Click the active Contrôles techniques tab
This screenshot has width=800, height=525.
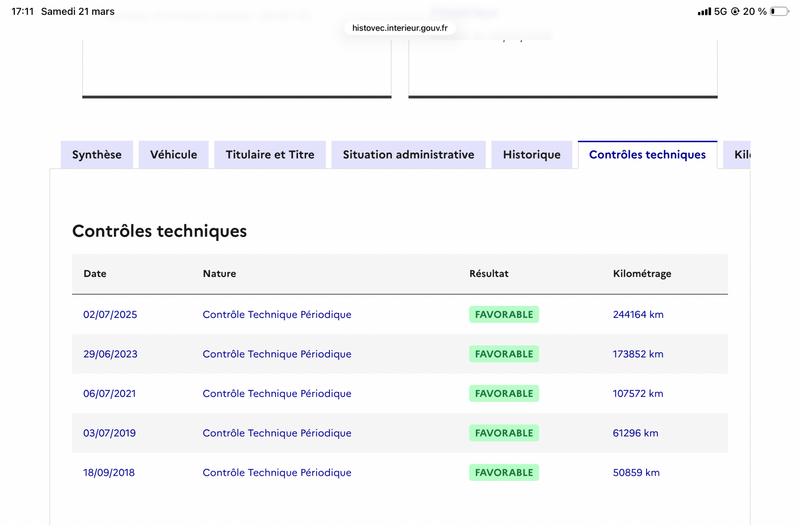pyautogui.click(x=647, y=155)
